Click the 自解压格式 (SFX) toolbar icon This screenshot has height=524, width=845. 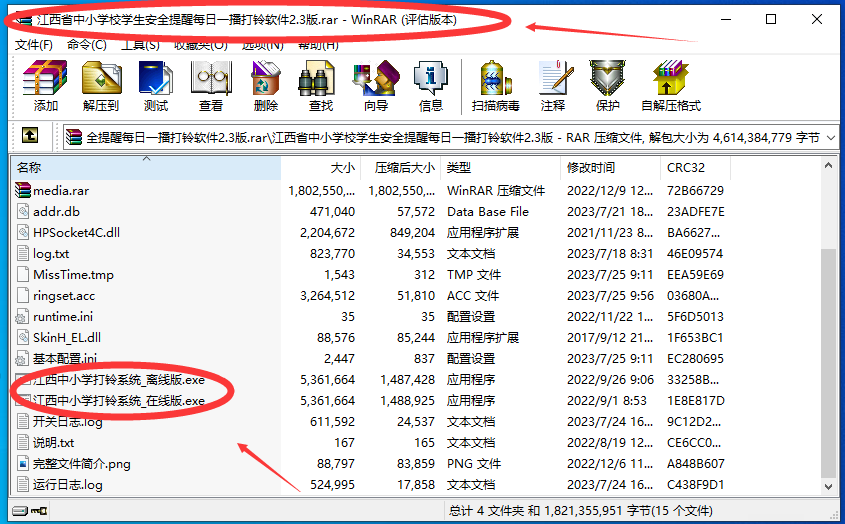click(x=670, y=79)
